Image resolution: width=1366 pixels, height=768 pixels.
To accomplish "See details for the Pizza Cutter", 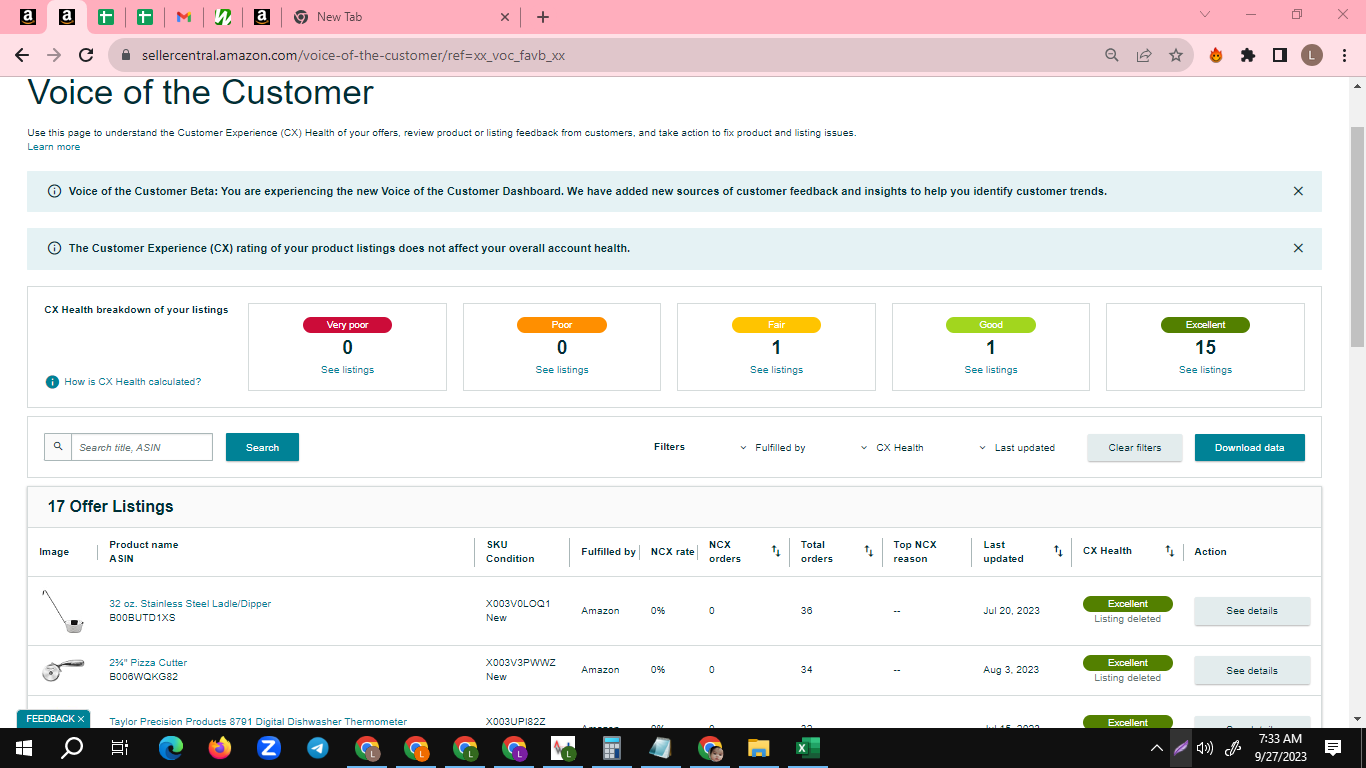I will pyautogui.click(x=1252, y=671).
